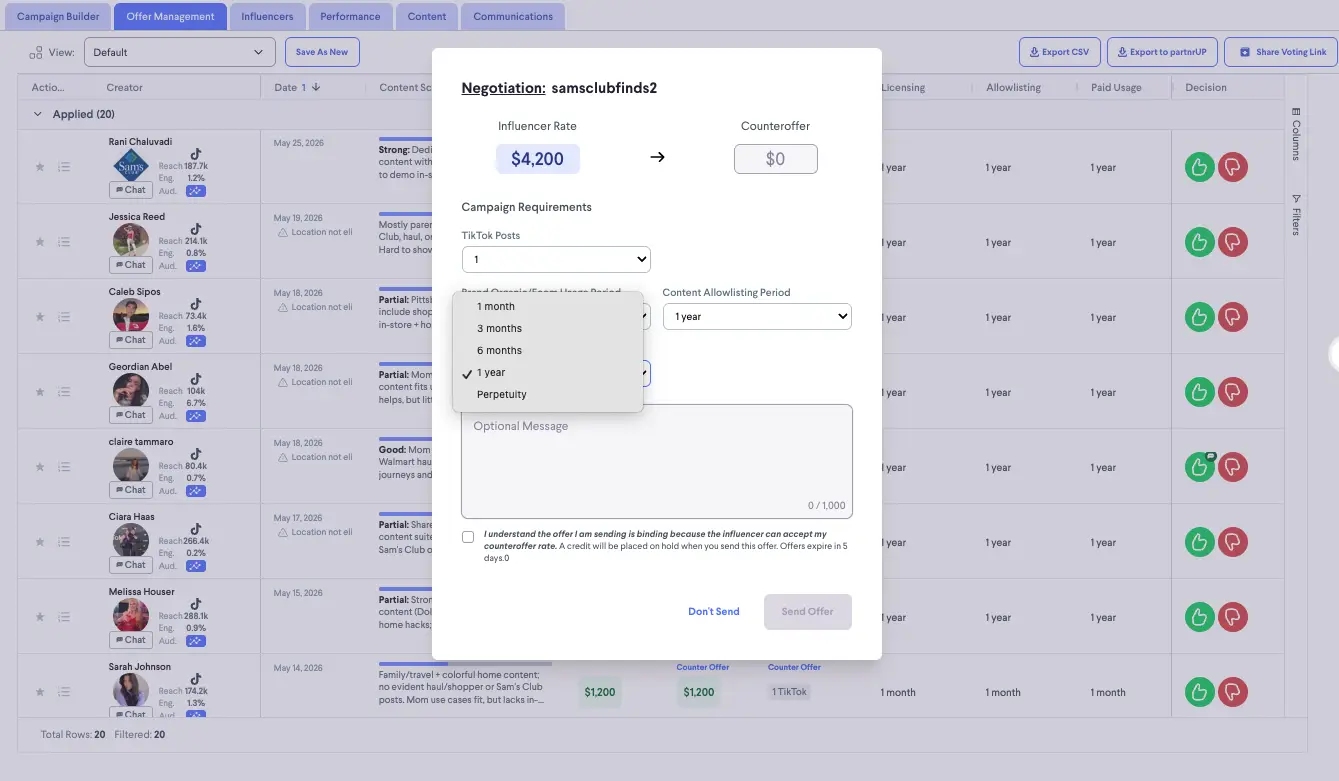Reject Caleb Sipos with thumbs down
Image resolution: width=1339 pixels, height=781 pixels.
[x=1232, y=317]
